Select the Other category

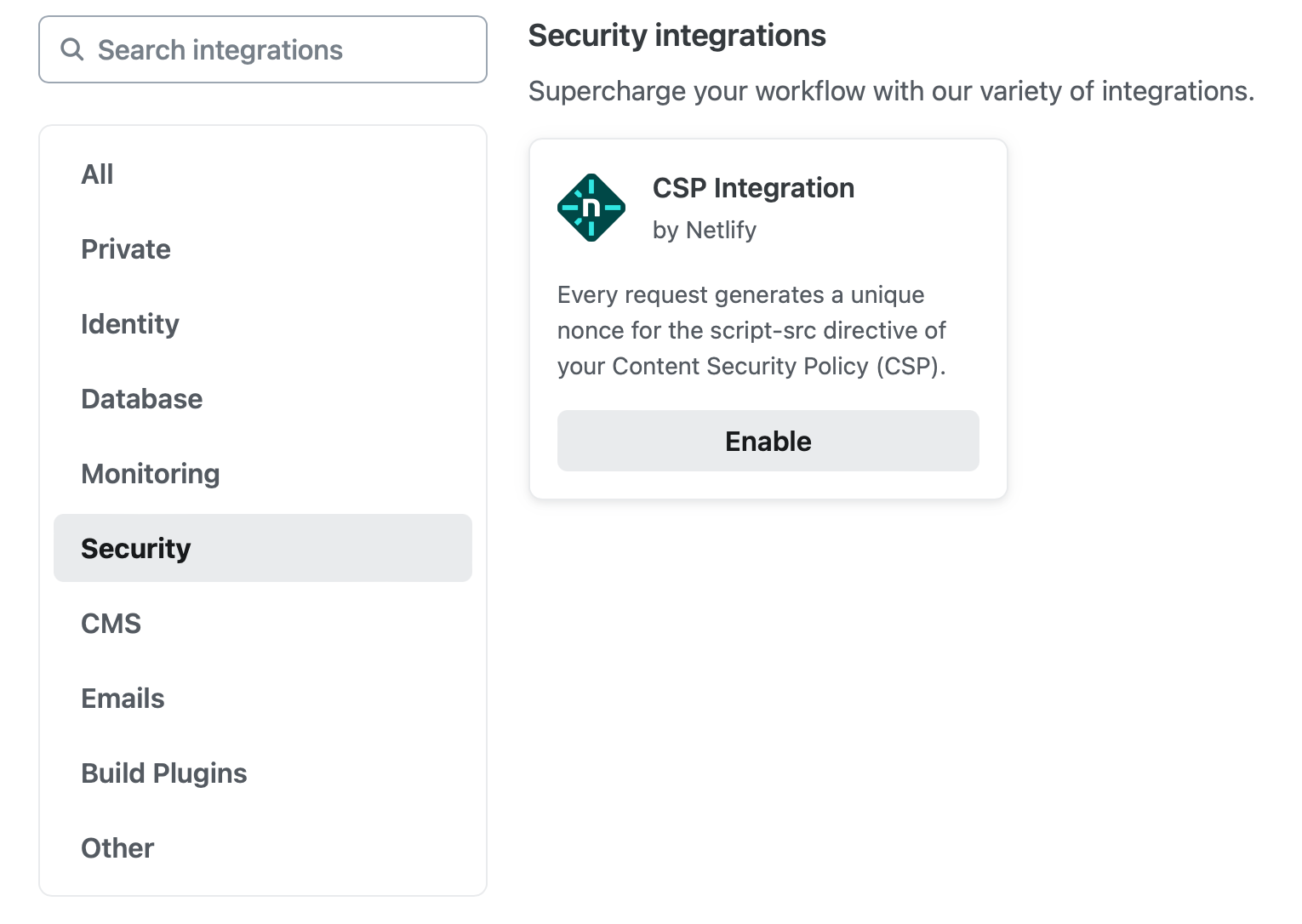tap(117, 848)
